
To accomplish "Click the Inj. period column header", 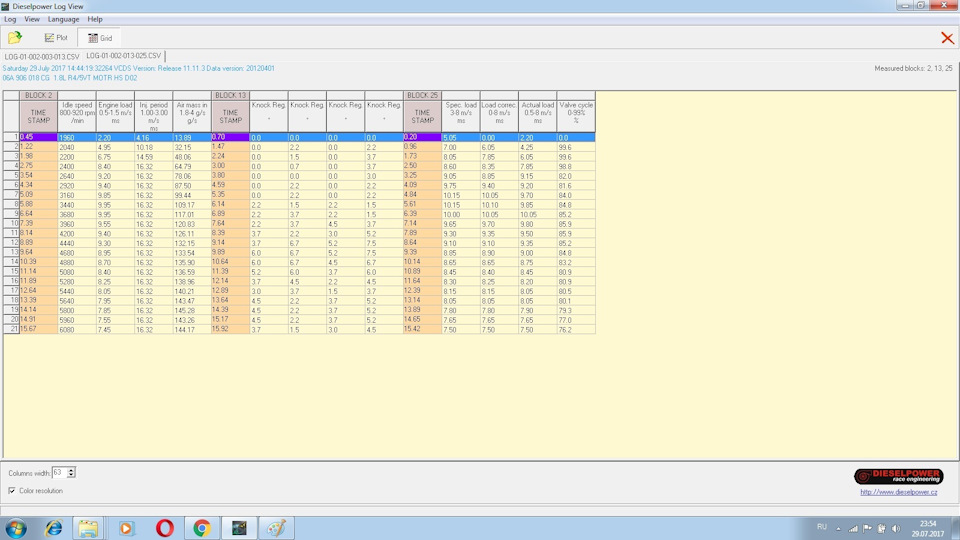I will point(154,116).
